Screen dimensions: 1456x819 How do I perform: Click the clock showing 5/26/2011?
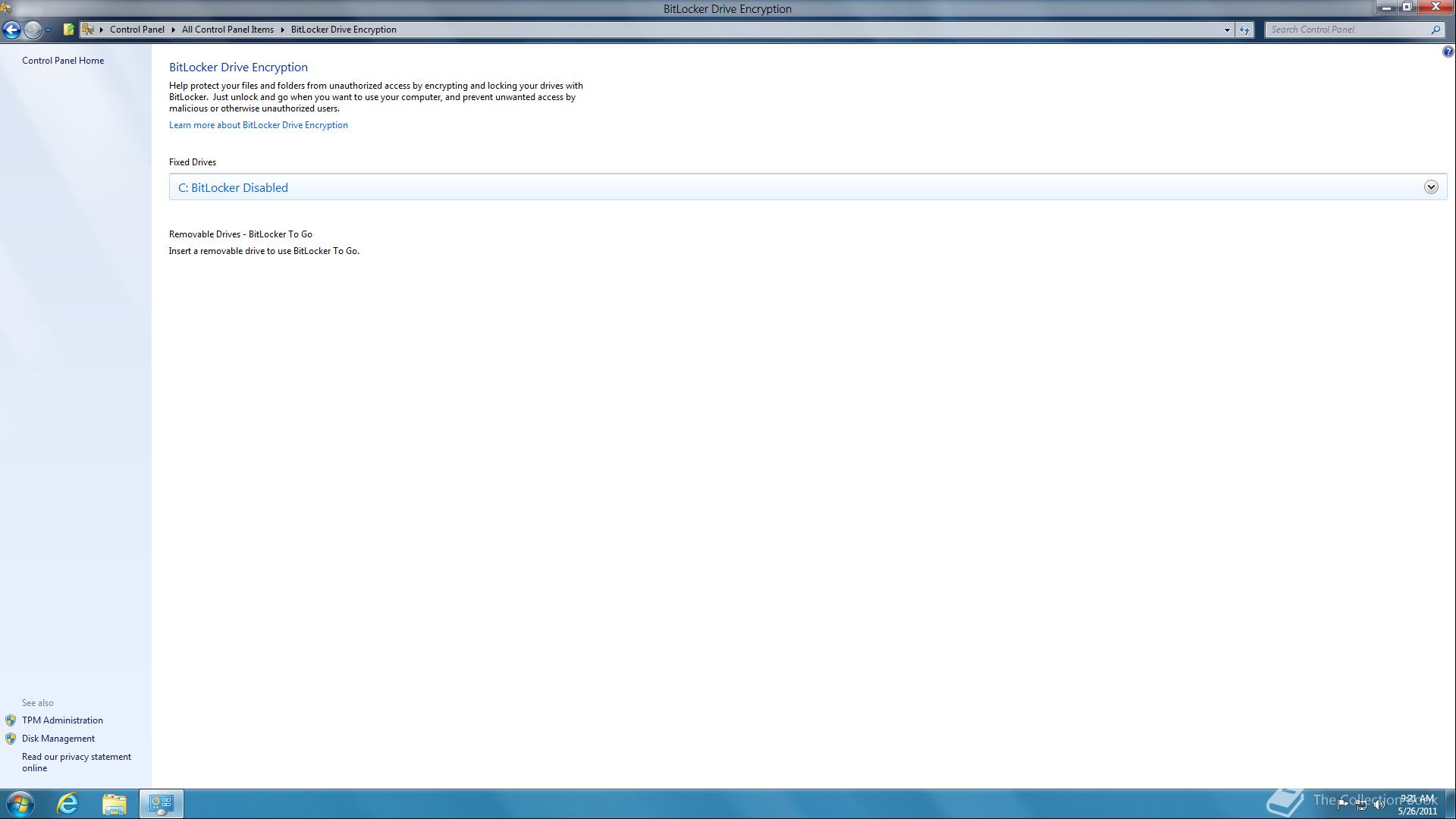pyautogui.click(x=1417, y=805)
